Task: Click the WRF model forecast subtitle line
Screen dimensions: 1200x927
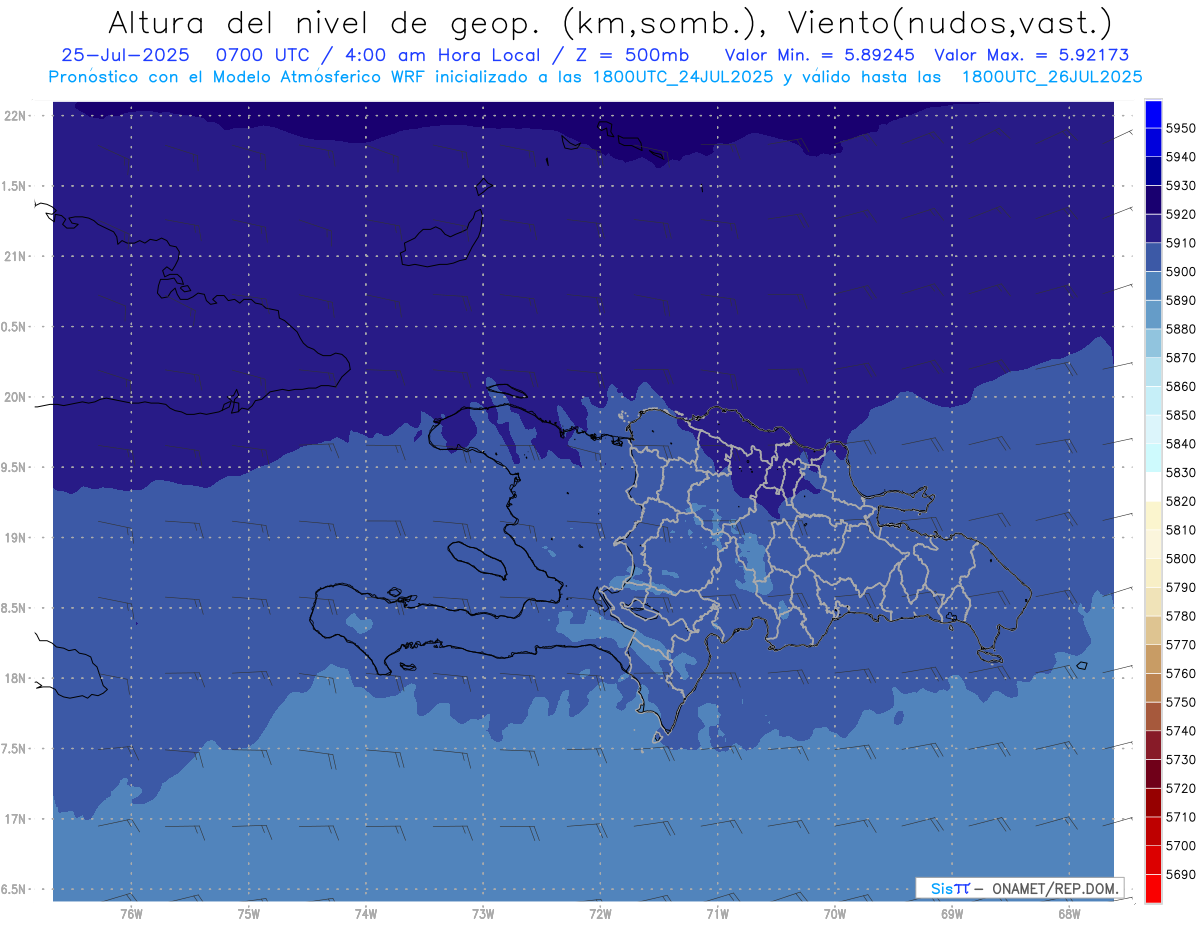Action: 595,76
